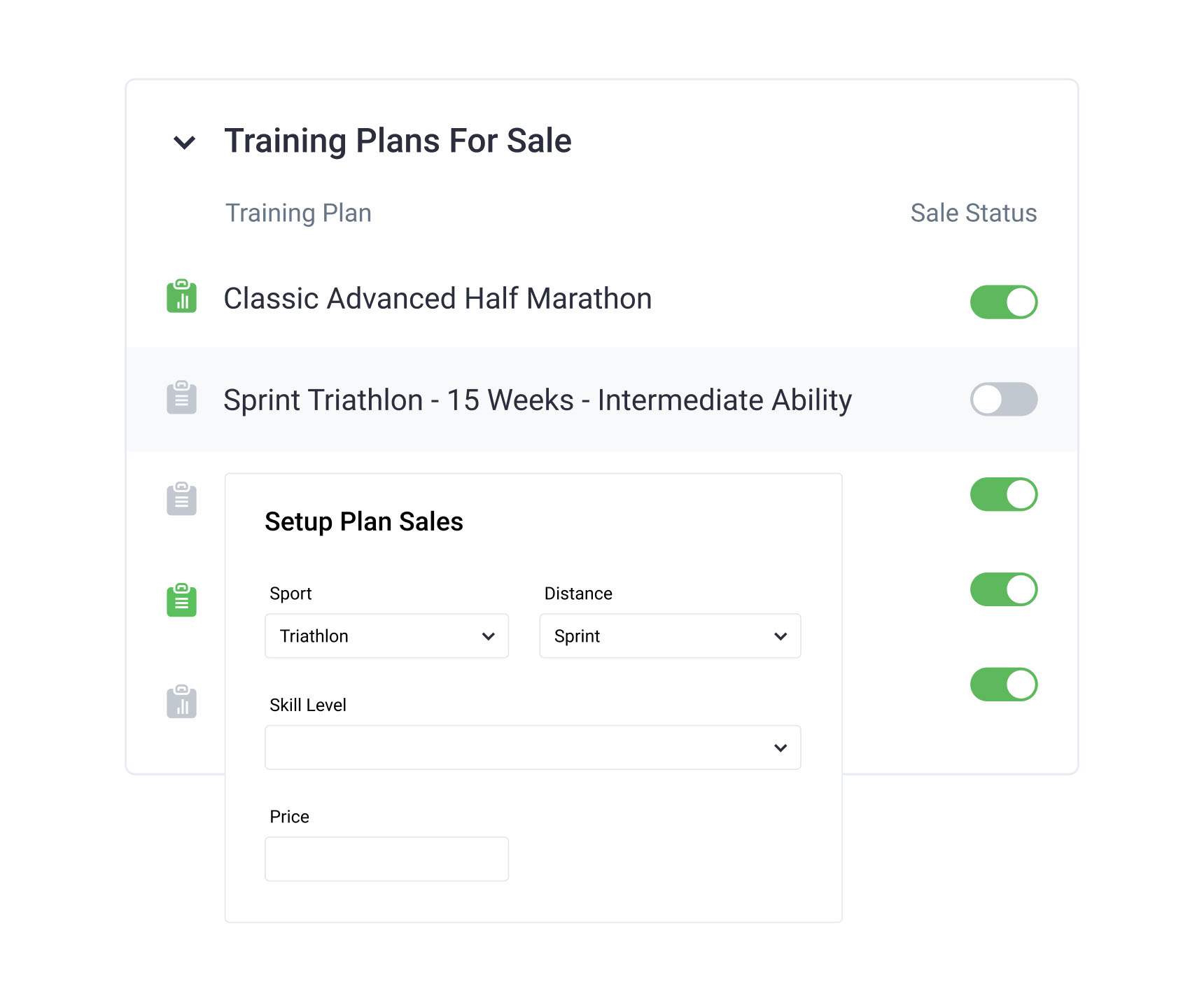Click the Sprint Triathlon plan clipboard icon
Screen dimensions: 1204x1003
coord(181,398)
